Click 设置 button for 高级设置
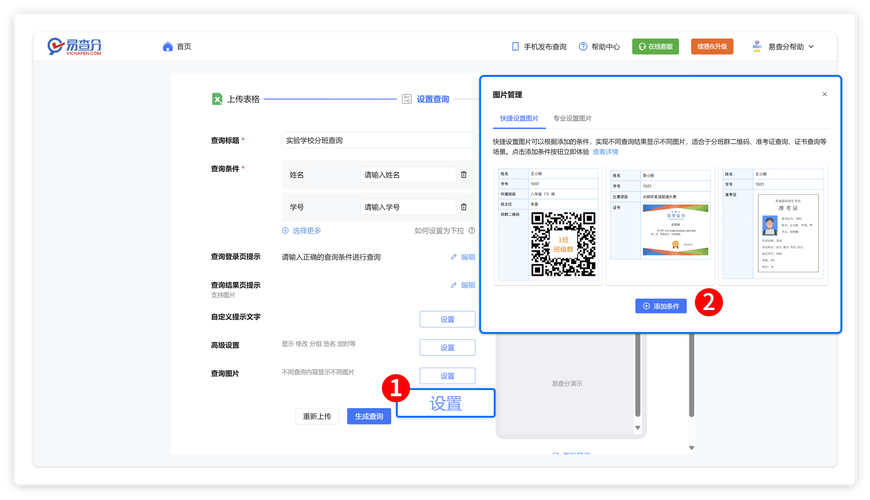This screenshot has width=870, height=500. point(447,347)
